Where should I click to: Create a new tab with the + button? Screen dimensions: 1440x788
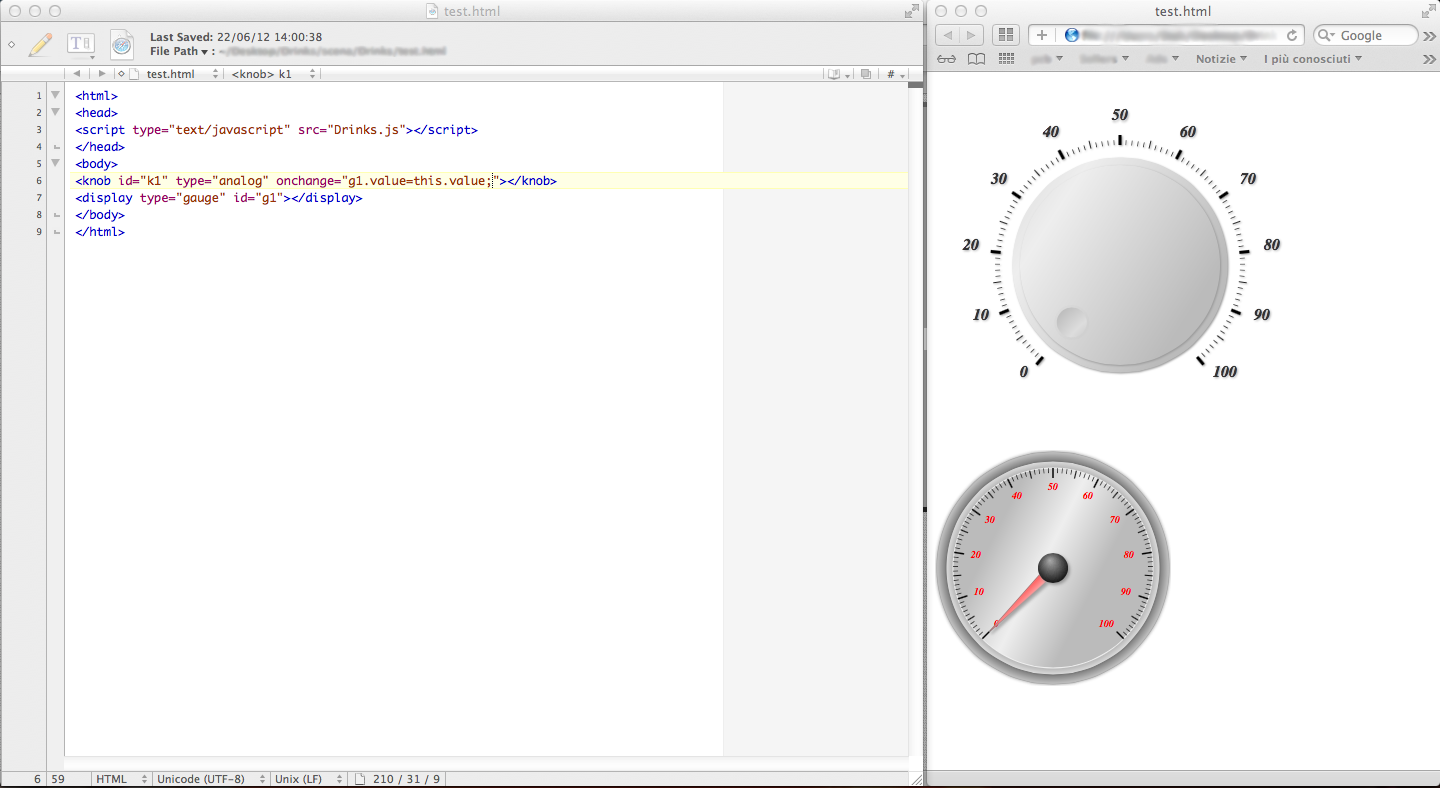pyautogui.click(x=1042, y=35)
